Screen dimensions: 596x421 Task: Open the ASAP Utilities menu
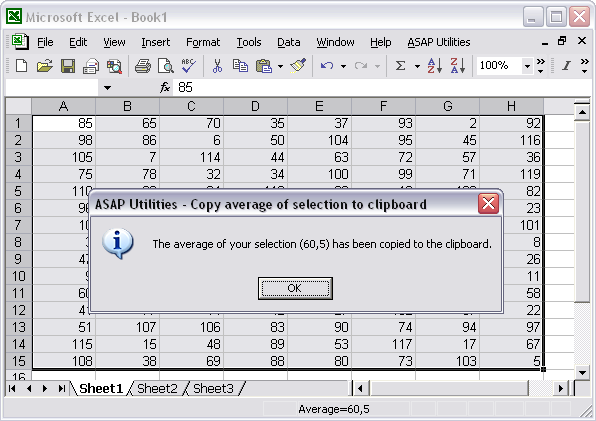[x=439, y=42]
